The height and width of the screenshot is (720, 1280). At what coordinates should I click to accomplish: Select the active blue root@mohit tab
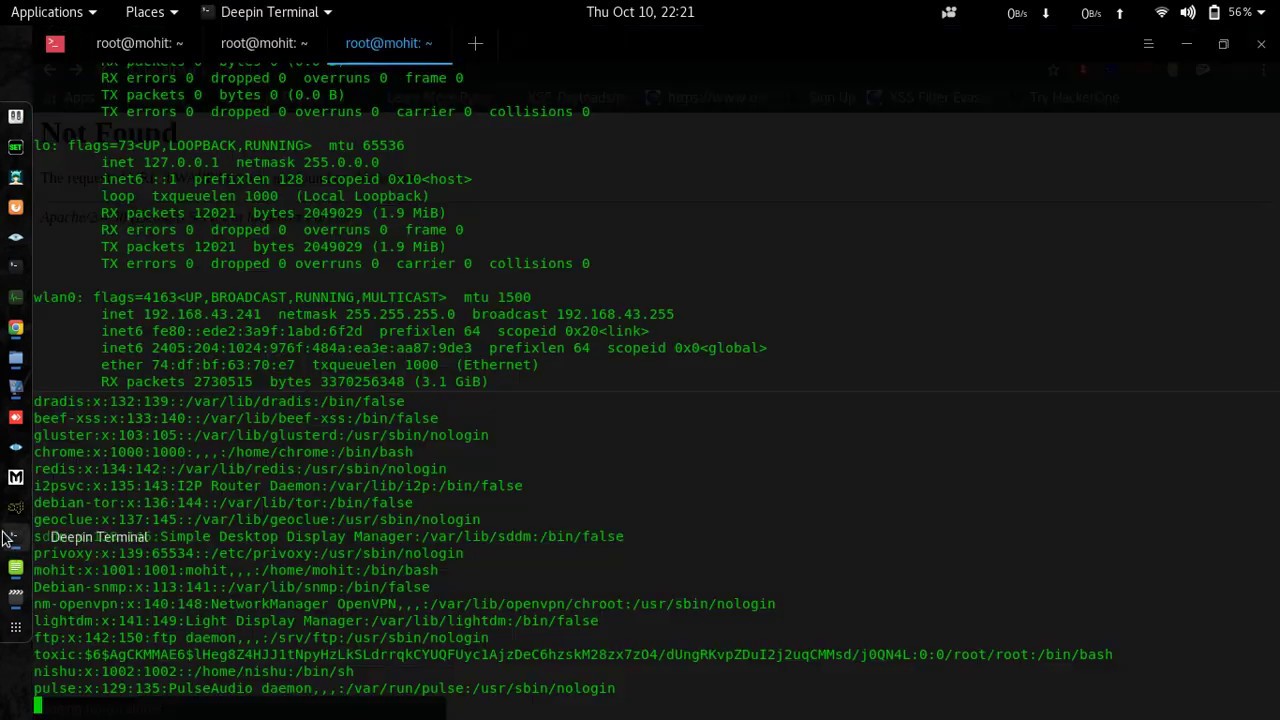[x=389, y=43]
